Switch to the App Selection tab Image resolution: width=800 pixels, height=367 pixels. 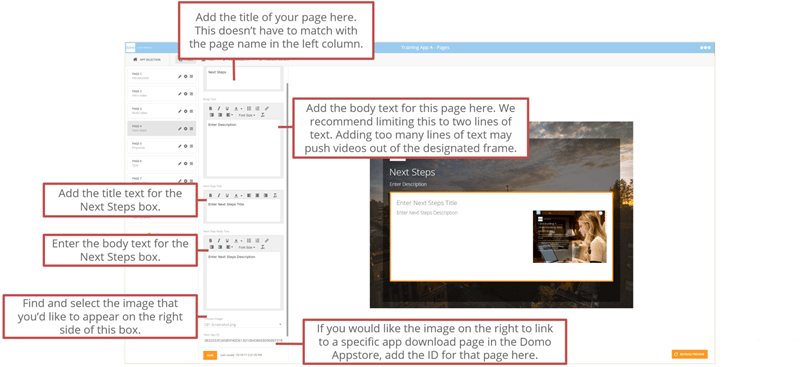[x=147, y=60]
